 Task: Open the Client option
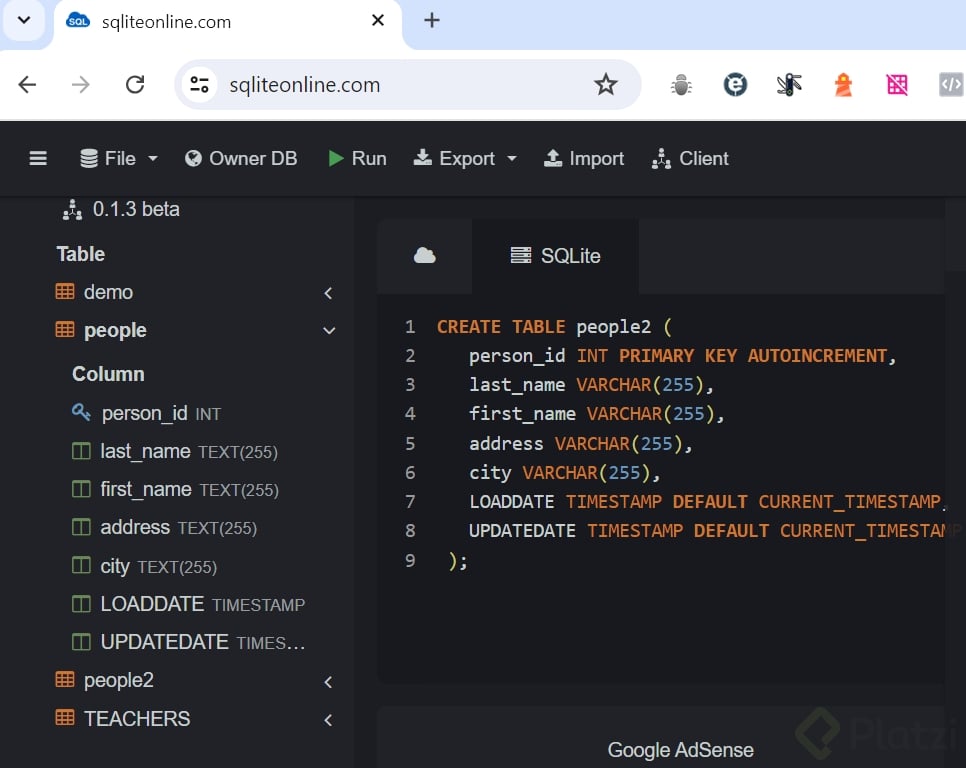690,159
